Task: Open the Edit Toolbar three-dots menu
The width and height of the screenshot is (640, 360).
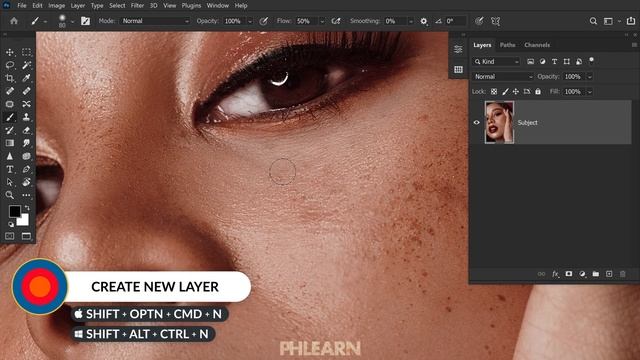Action: pos(27,195)
